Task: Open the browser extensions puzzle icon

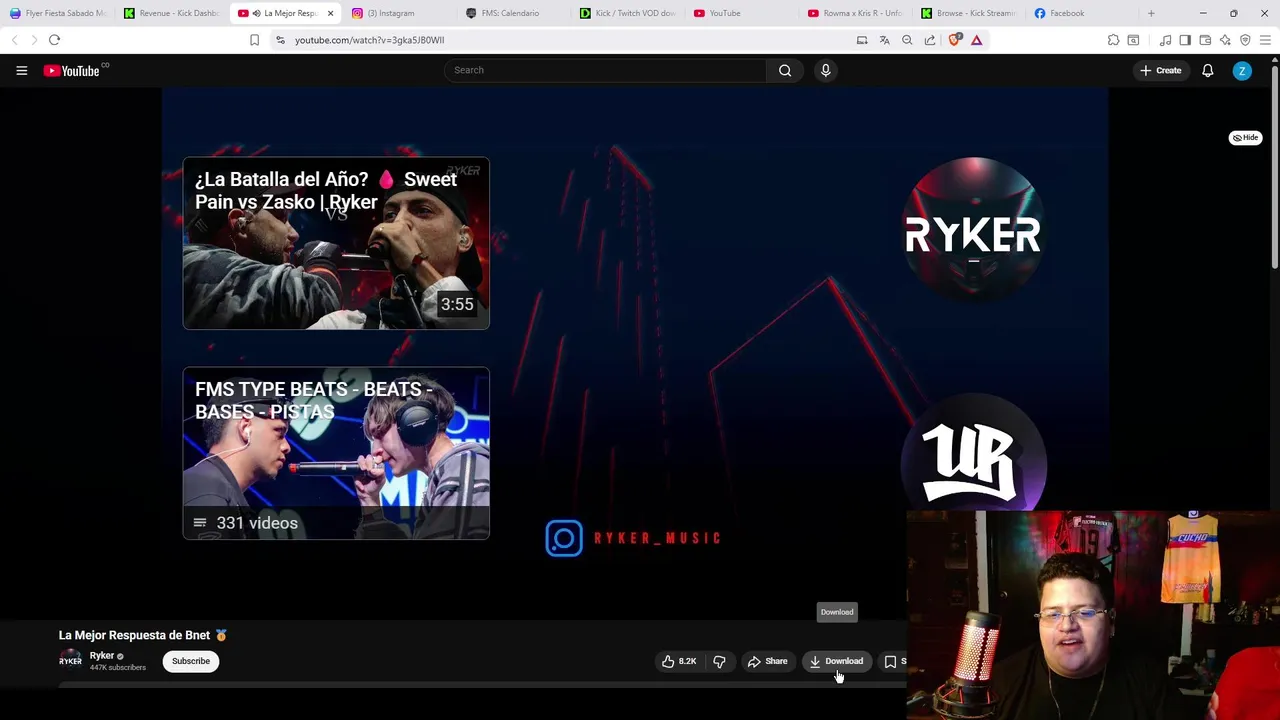Action: 1113,40
